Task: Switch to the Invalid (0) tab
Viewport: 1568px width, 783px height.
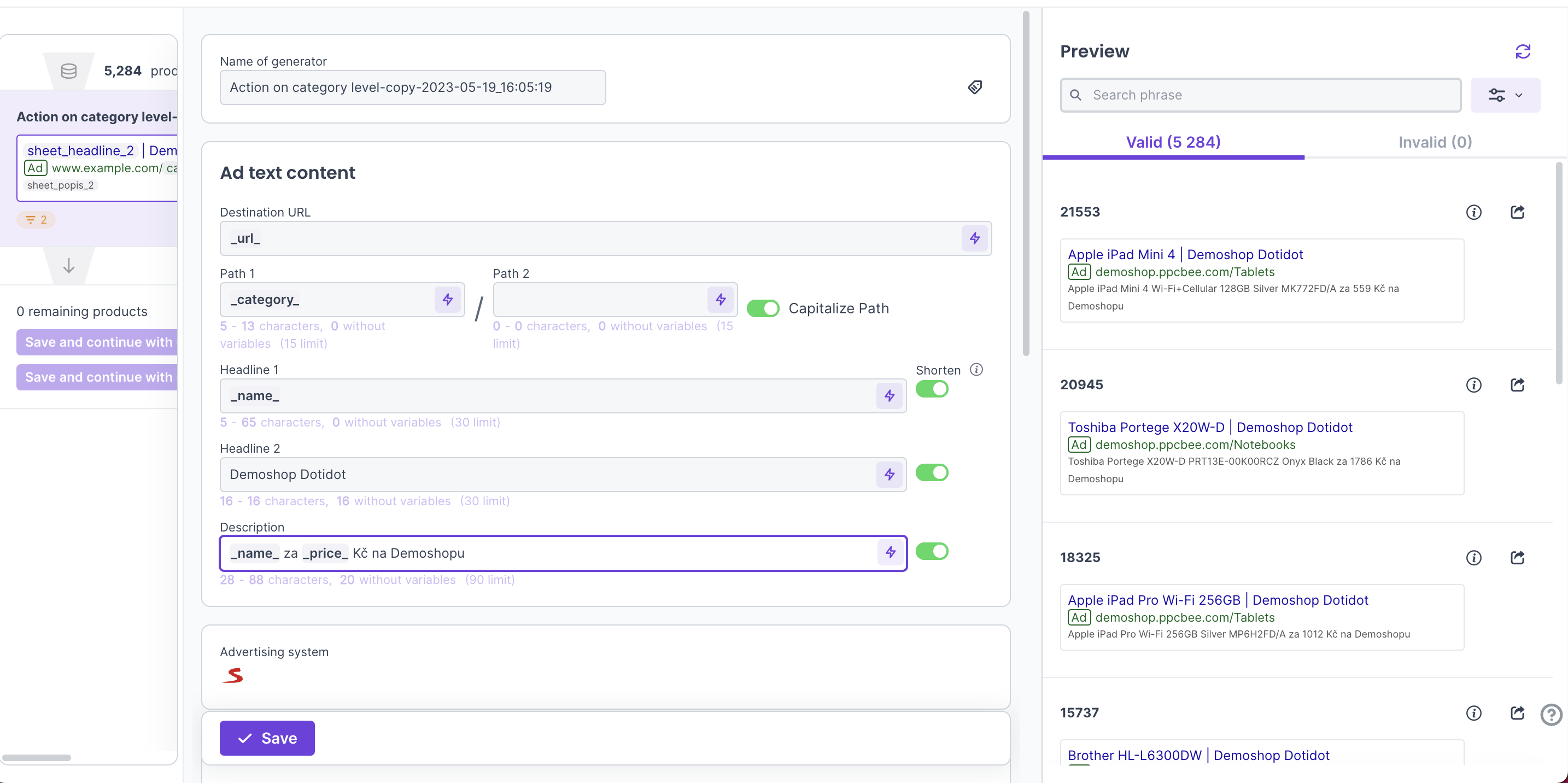Action: coord(1435,142)
